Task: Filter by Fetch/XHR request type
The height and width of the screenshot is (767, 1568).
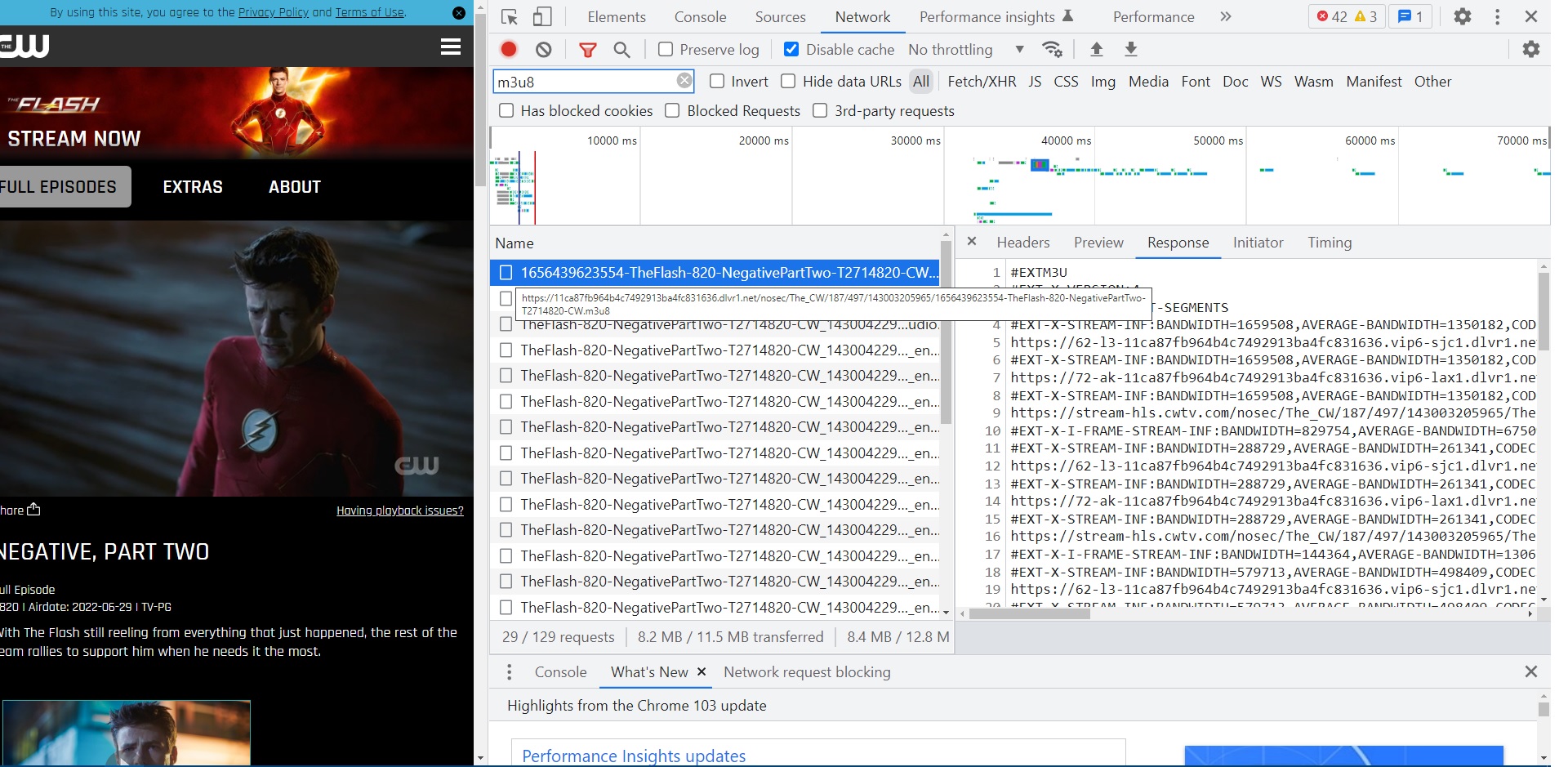Action: pyautogui.click(x=982, y=82)
